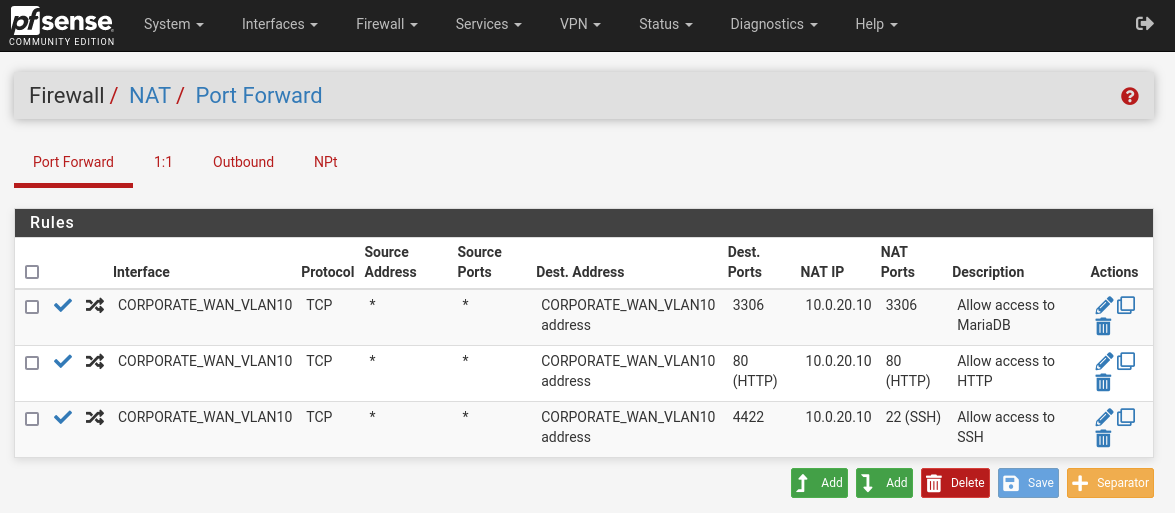Click the pfSense logo
This screenshot has width=1175, height=513.
coord(62,25)
